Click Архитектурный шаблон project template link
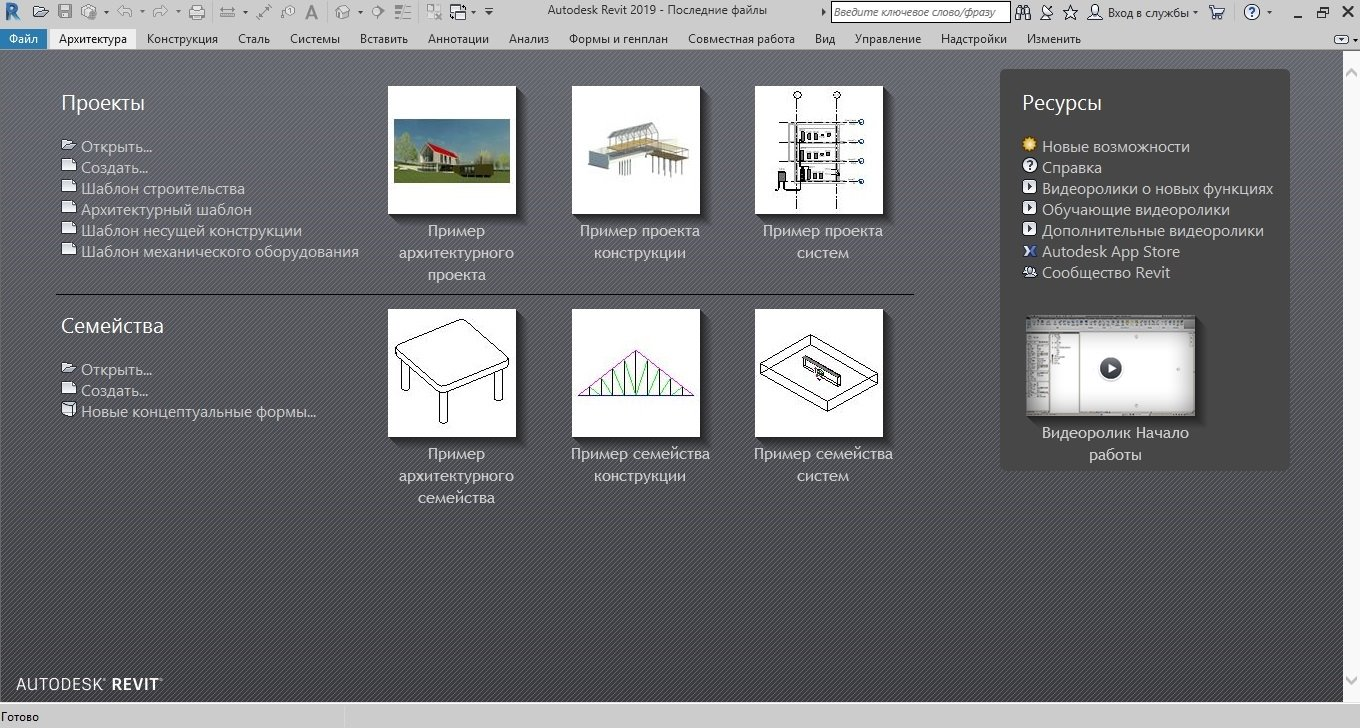Viewport: 1360px width, 728px height. click(166, 210)
